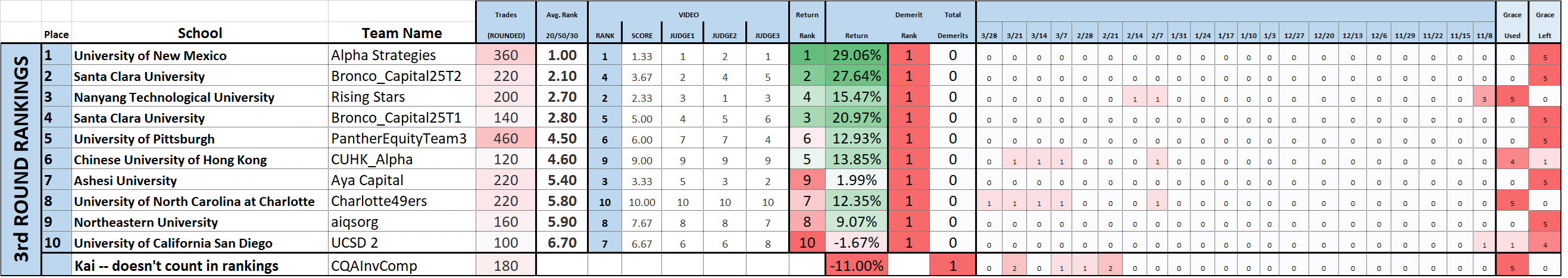The height and width of the screenshot is (278, 1568).
Task: Click the Grace Used column header
Action: point(1512,24)
